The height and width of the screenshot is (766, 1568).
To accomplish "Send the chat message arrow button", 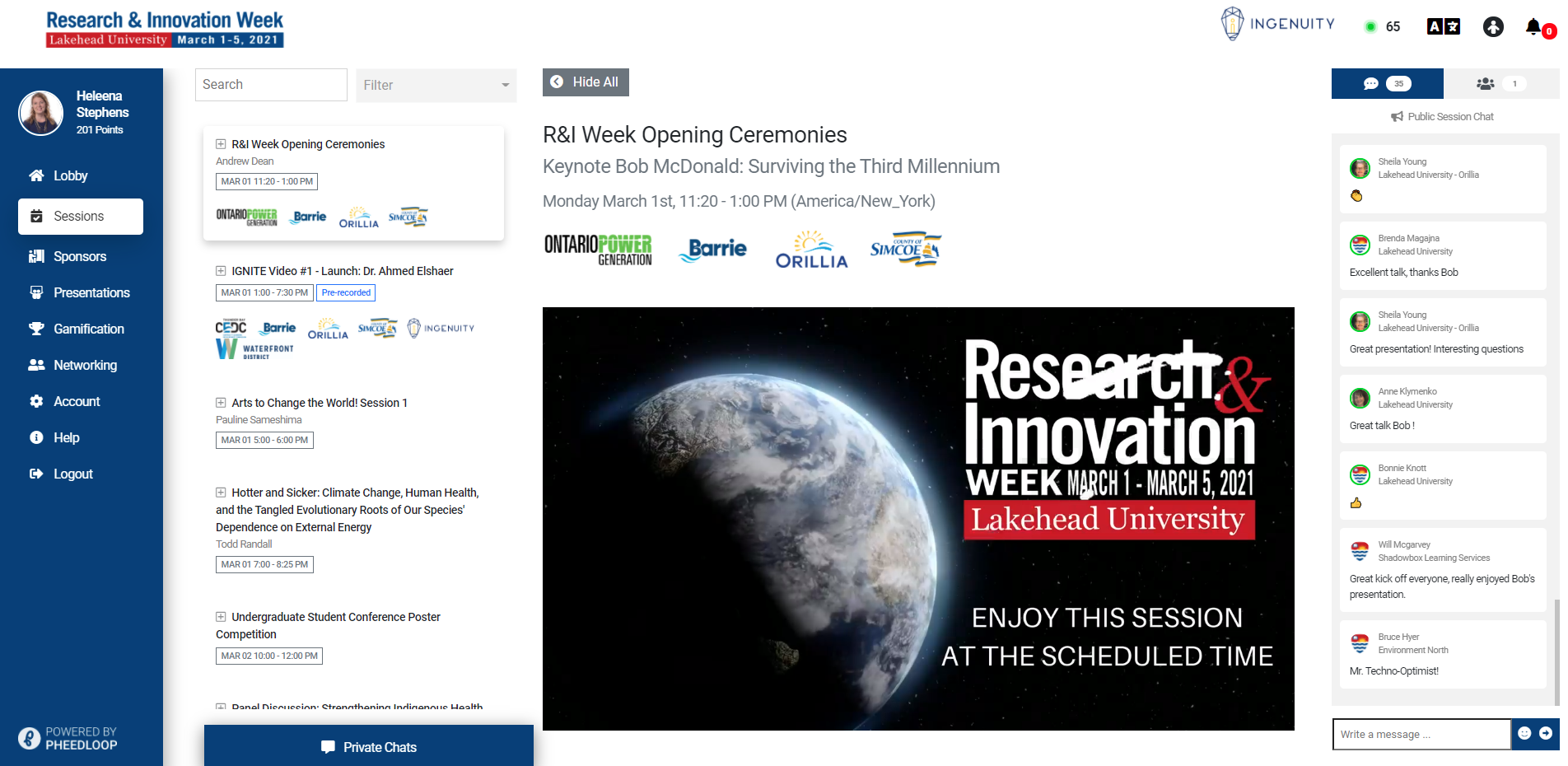I will tap(1546, 733).
